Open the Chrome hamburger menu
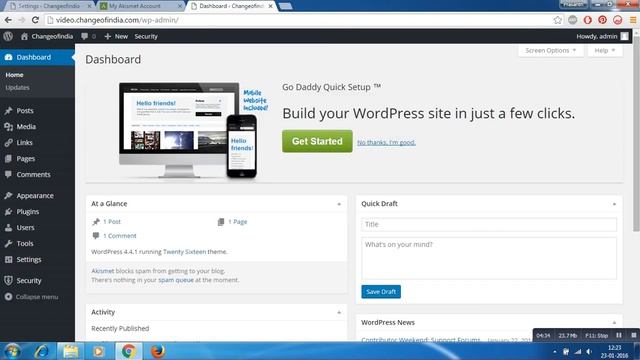This screenshot has height=360, width=640. tap(633, 20)
